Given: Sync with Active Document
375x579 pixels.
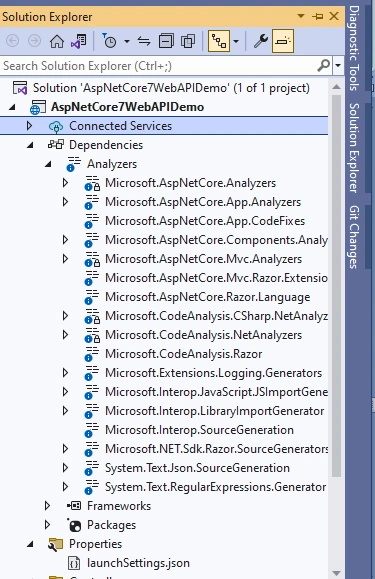Looking at the screenshot, I should [144, 41].
